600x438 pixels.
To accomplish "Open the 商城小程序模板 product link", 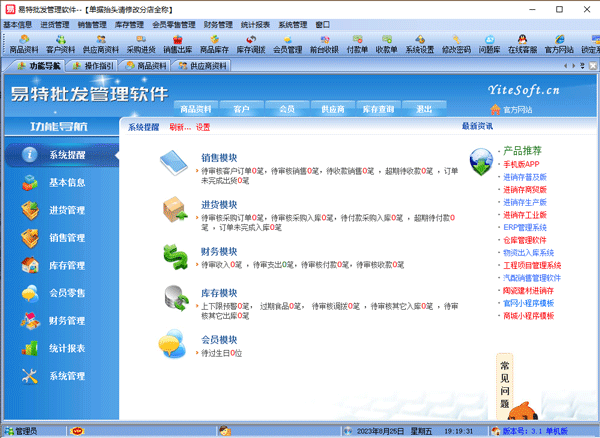I will click(x=528, y=316).
